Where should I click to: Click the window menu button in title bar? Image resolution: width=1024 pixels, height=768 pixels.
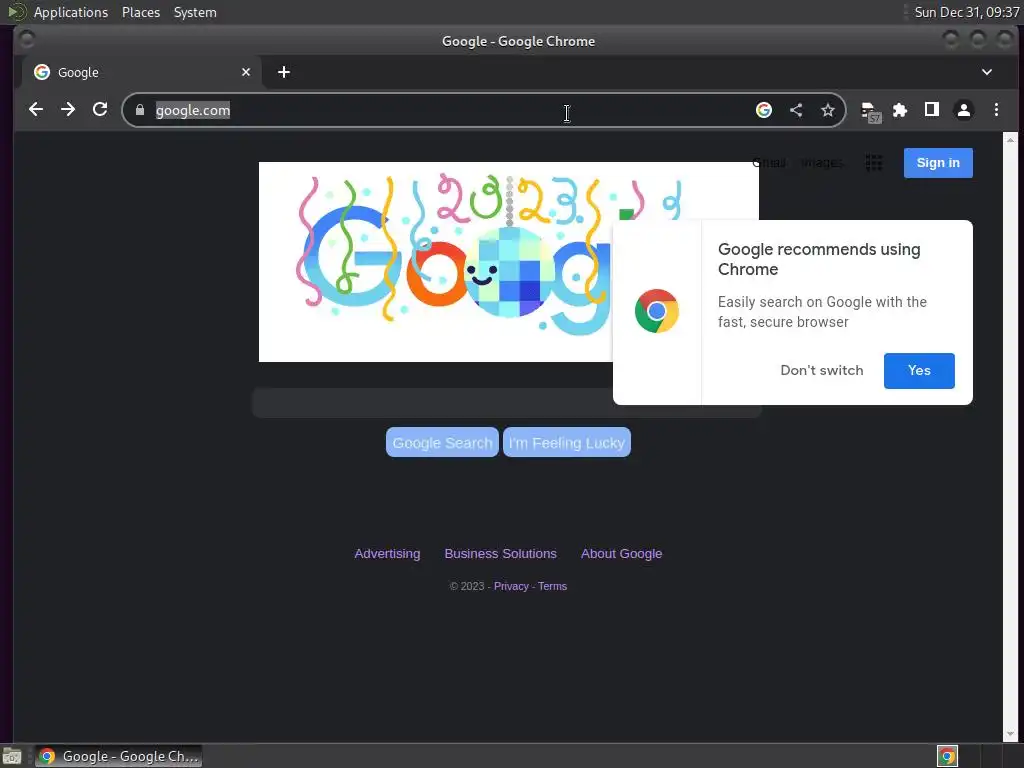pos(26,40)
